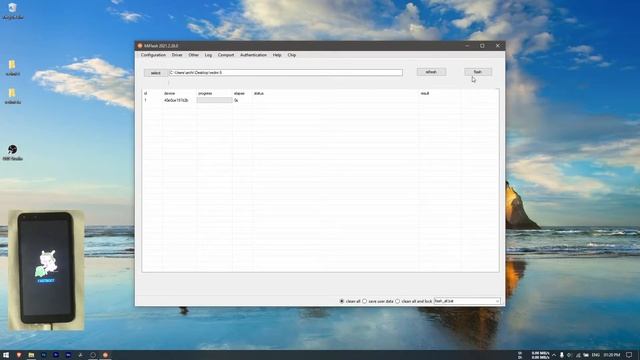Select the first folder icon on desktop

(x=12, y=68)
